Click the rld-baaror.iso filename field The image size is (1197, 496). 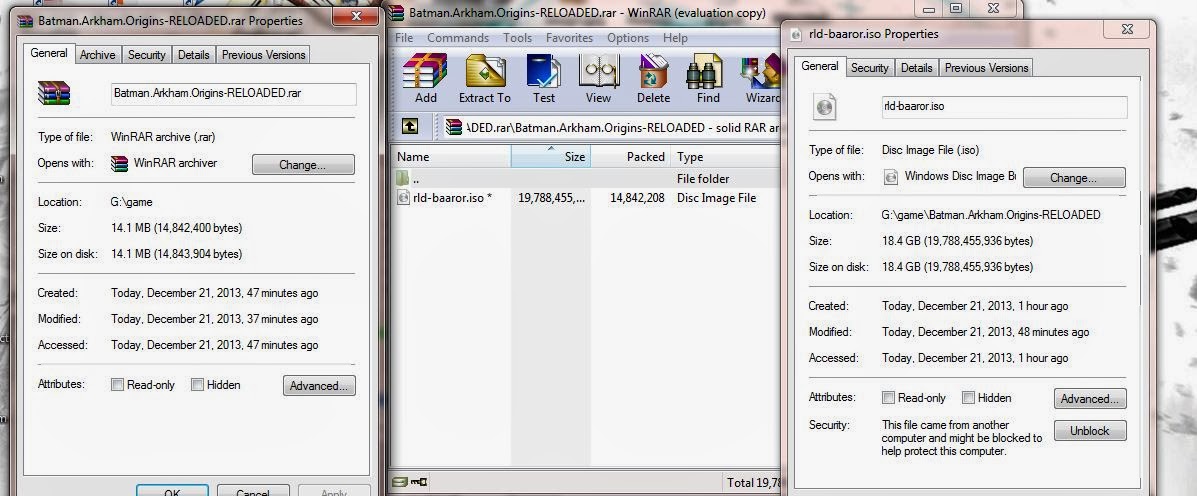point(1005,107)
